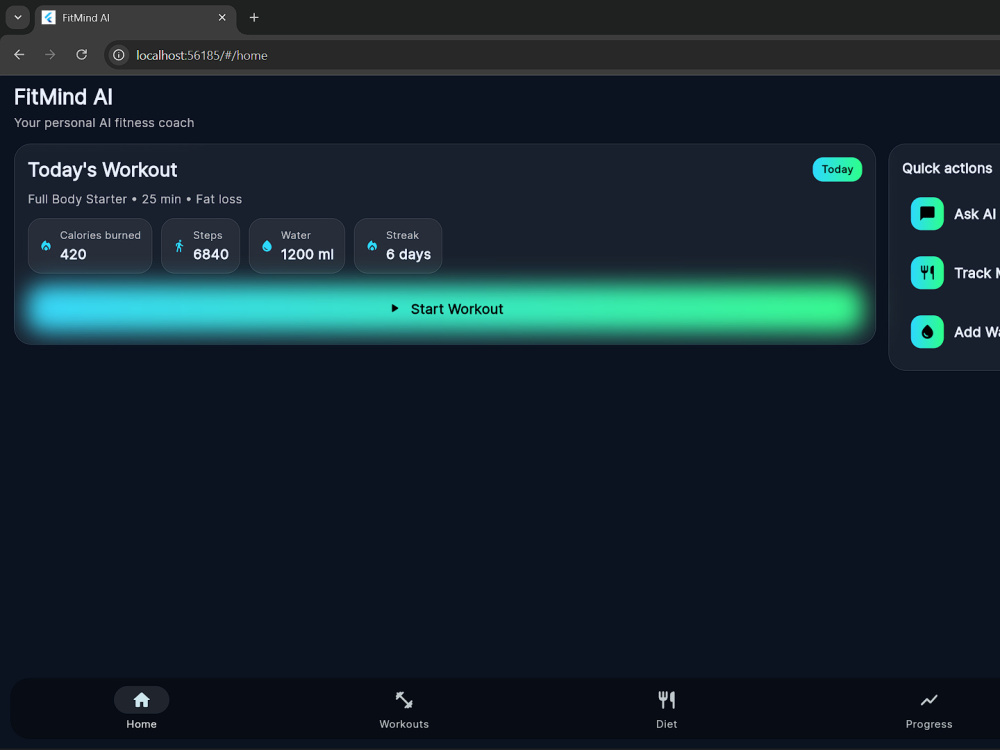Image resolution: width=1000 pixels, height=750 pixels.
Task: Click the Steps walking person icon
Action: 179,246
